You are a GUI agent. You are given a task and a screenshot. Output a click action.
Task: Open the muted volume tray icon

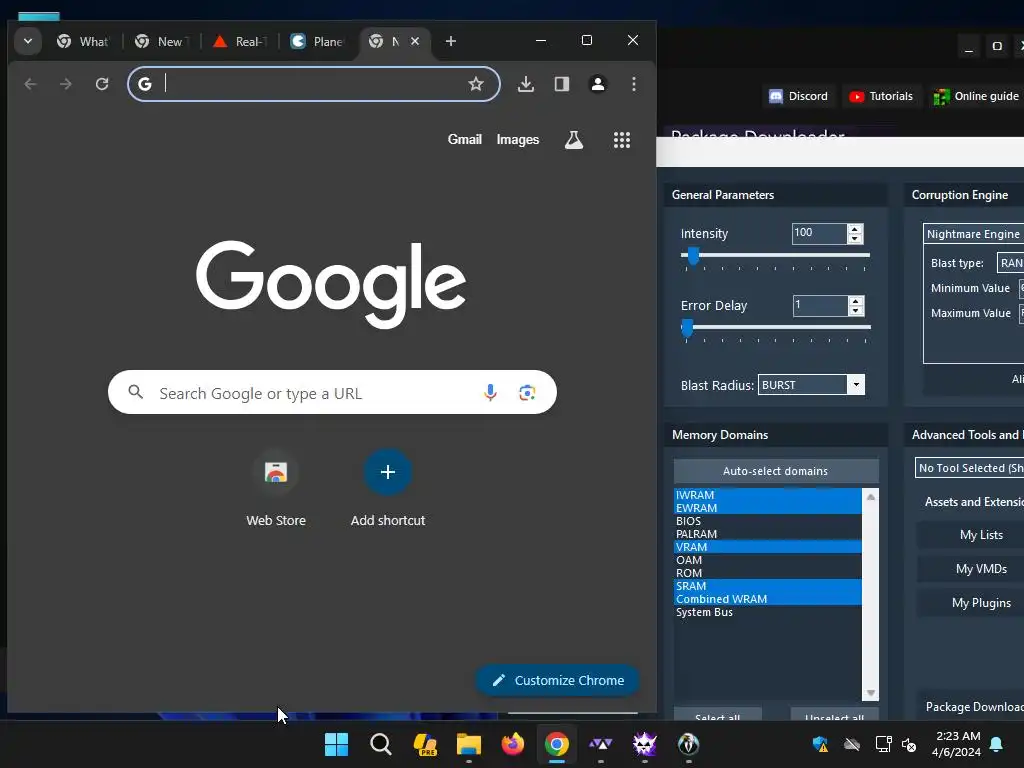point(908,744)
